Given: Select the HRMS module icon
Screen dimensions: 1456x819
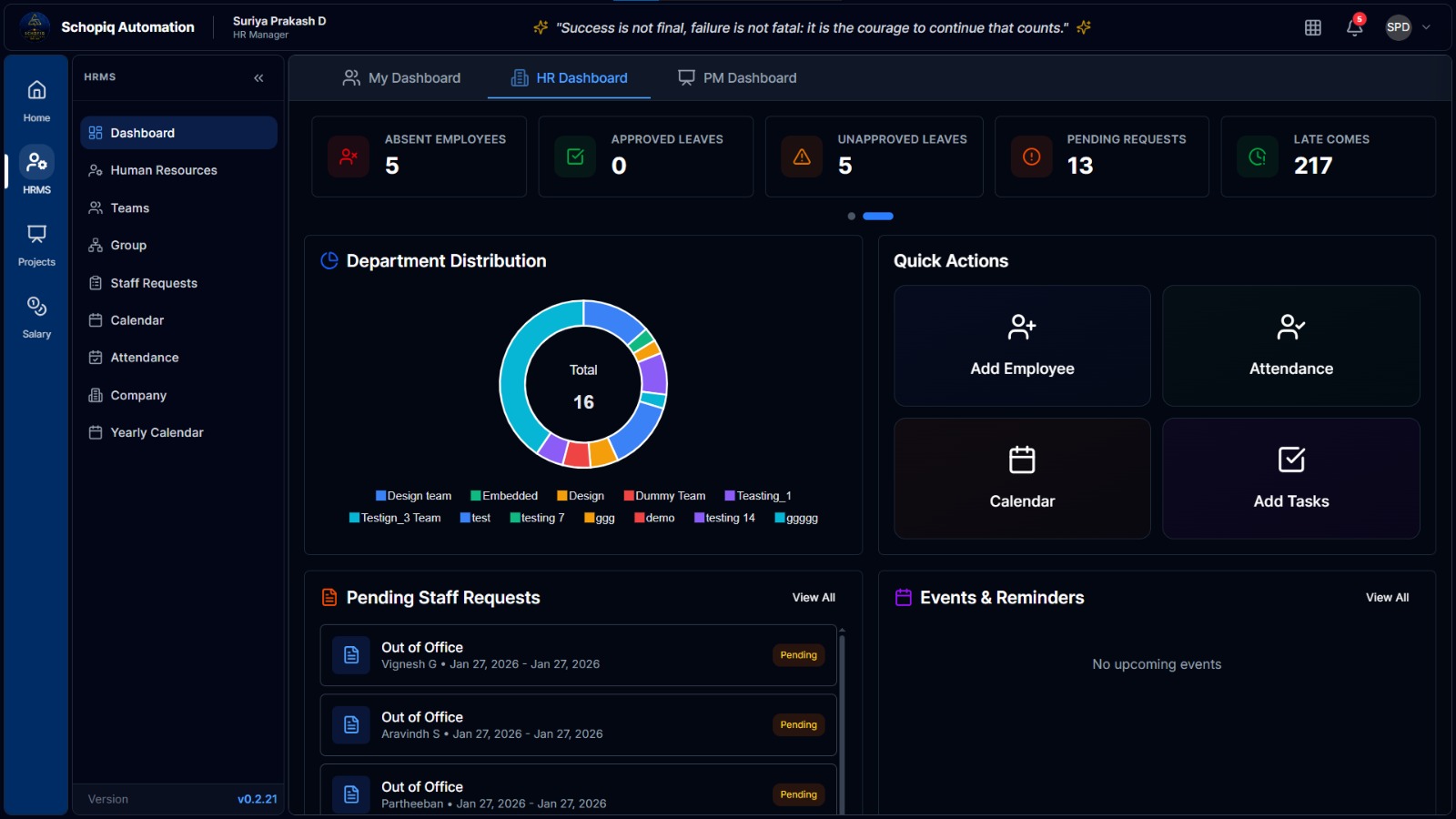Looking at the screenshot, I should coord(36,169).
